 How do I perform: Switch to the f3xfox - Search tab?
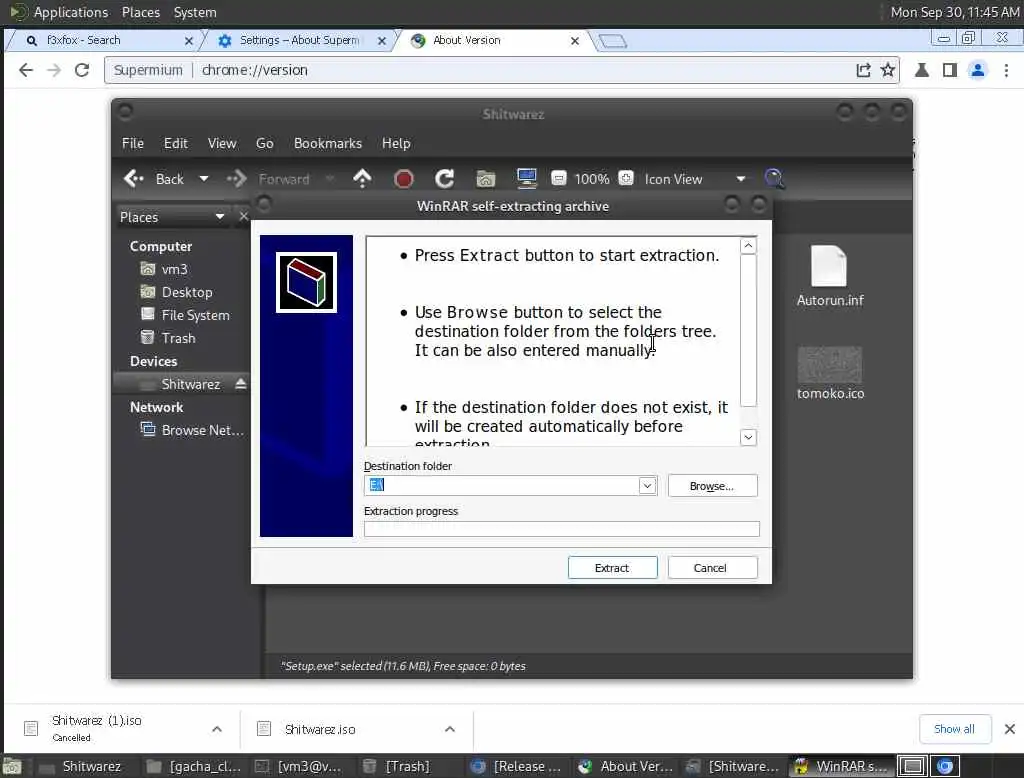(x=106, y=41)
